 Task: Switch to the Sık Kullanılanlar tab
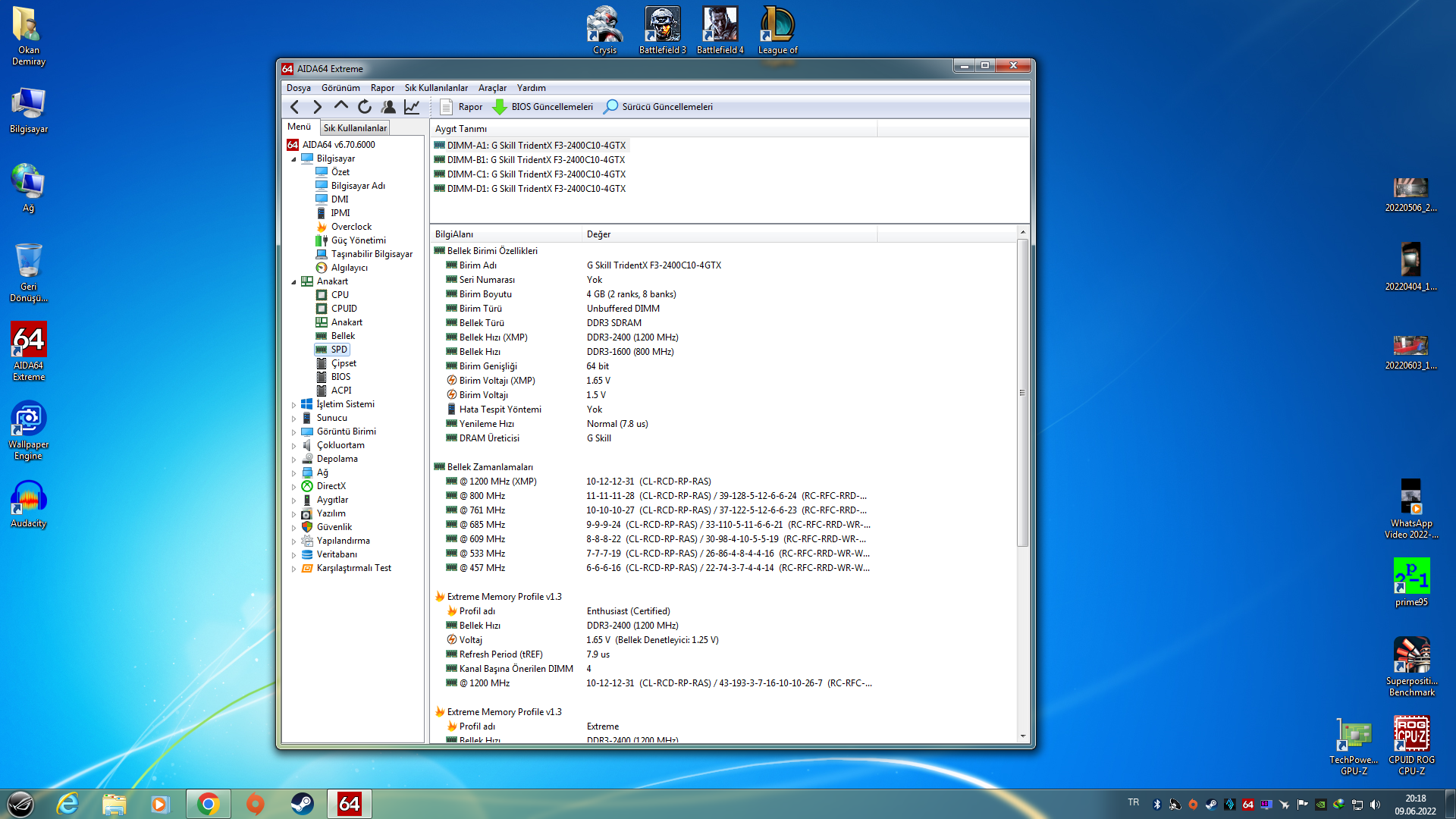[355, 128]
